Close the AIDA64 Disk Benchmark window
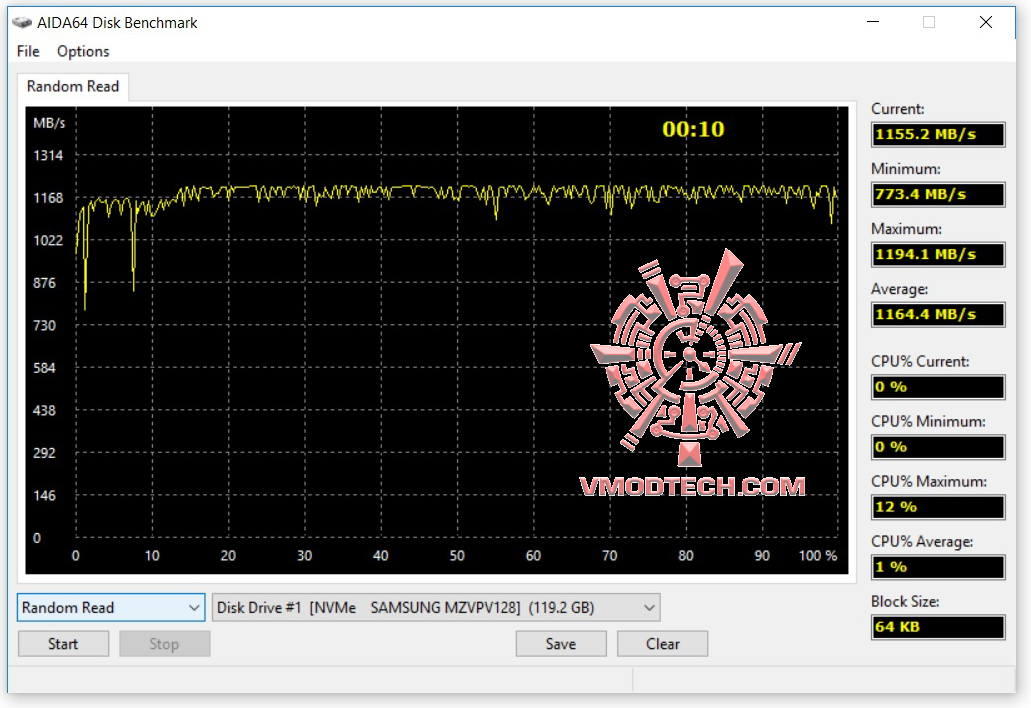Screen dimensions: 1031x708 (986, 22)
